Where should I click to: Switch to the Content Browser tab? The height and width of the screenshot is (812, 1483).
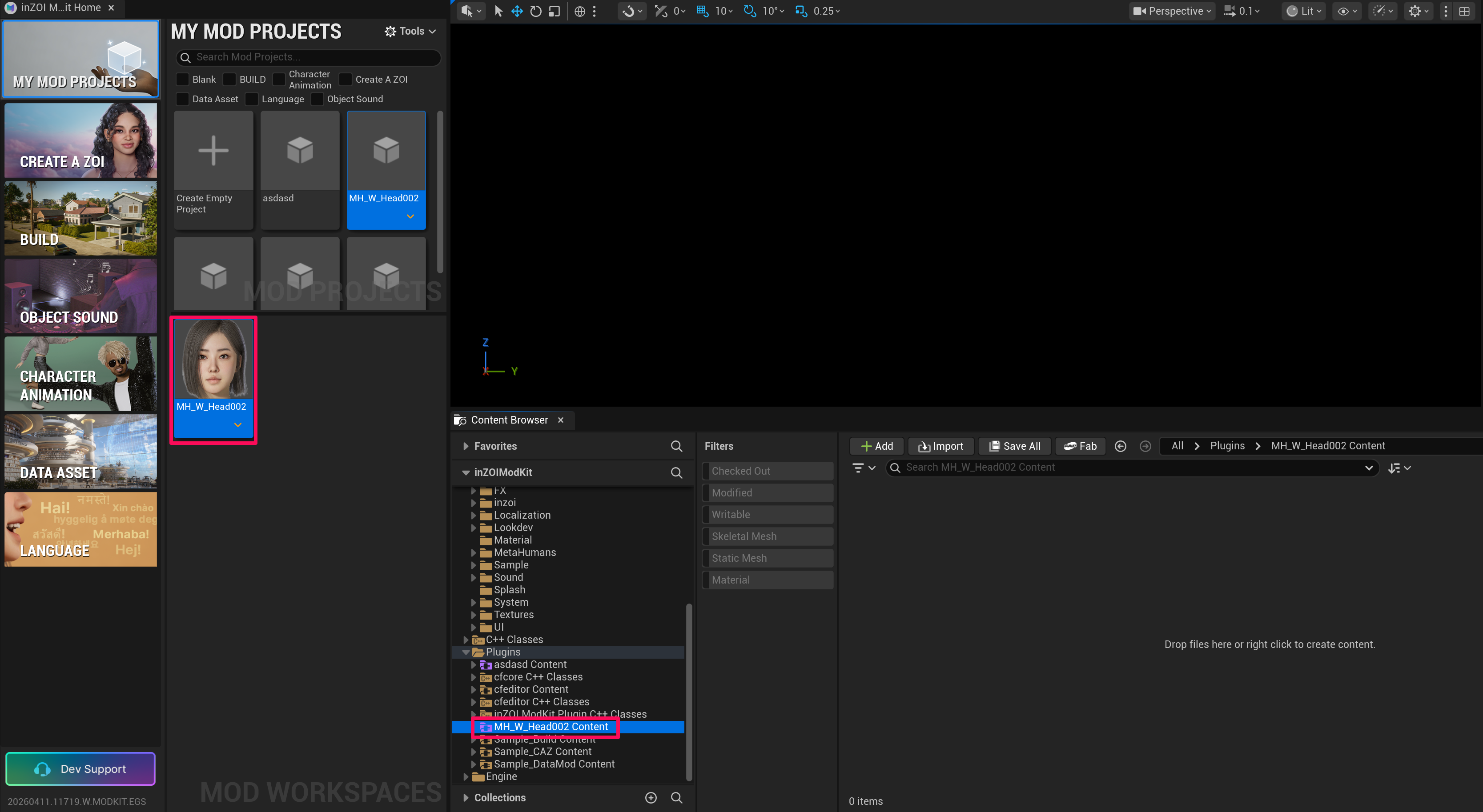click(x=509, y=420)
